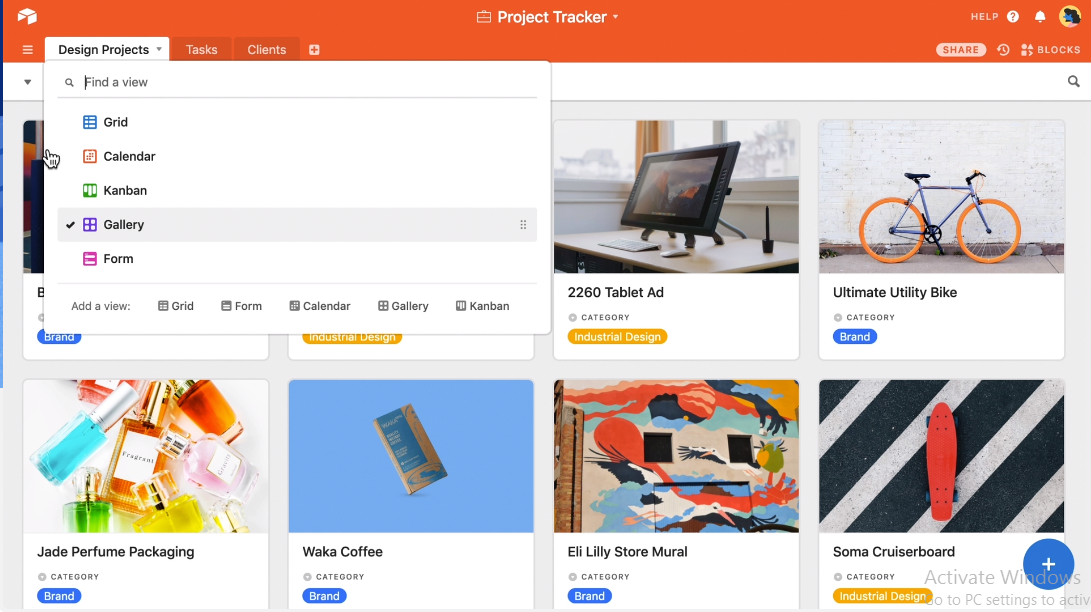
Task: Select the checked Gallery view
Action: 297,225
